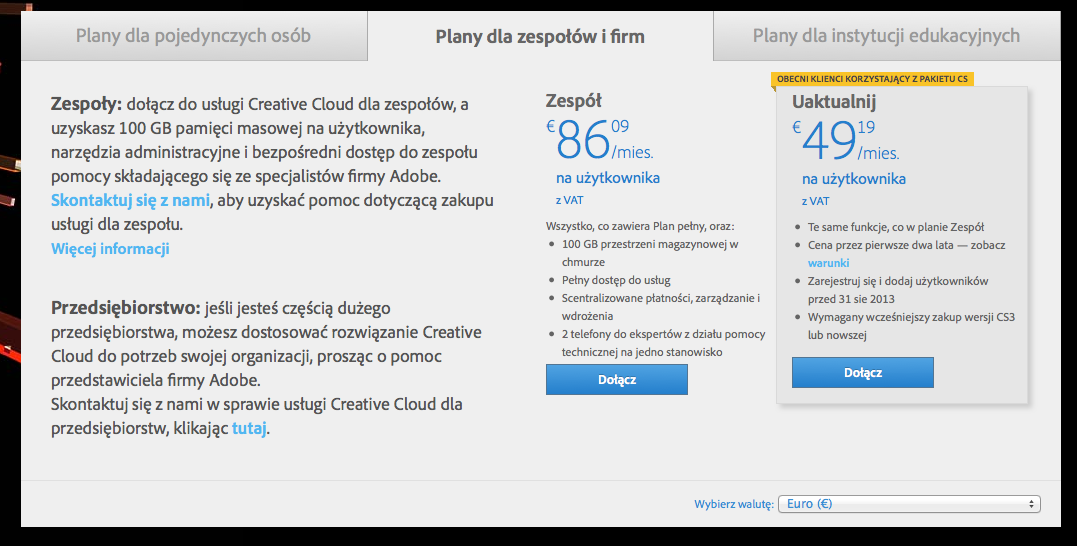
Task: Open the Więcej informacji link
Action: pyautogui.click(x=110, y=249)
